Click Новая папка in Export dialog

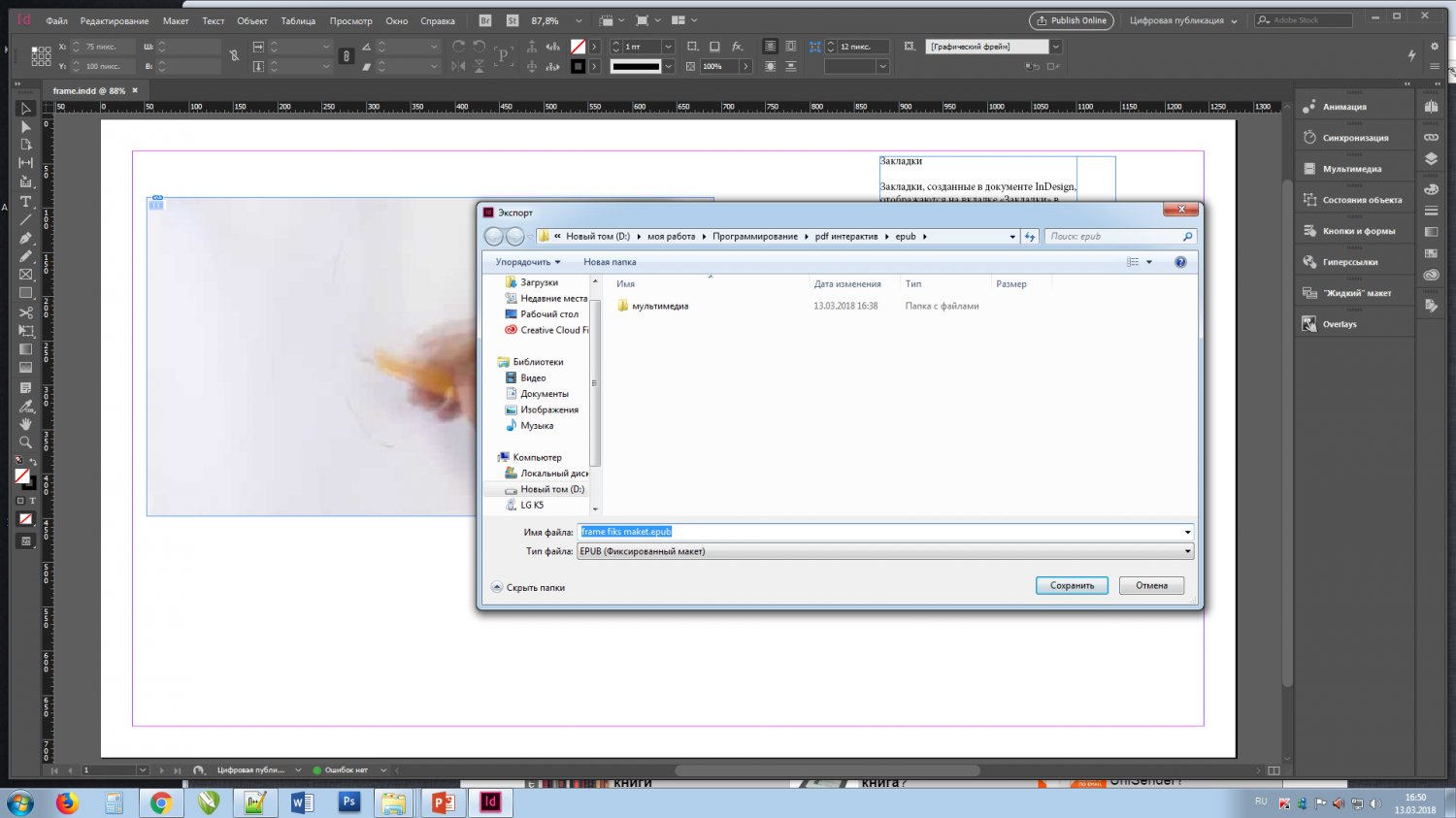click(x=610, y=262)
